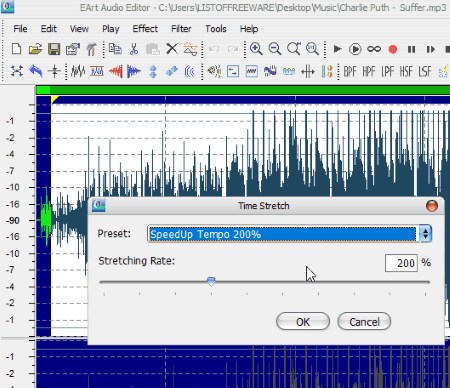
Task: Apply the LPF low pass filter
Action: click(x=387, y=71)
